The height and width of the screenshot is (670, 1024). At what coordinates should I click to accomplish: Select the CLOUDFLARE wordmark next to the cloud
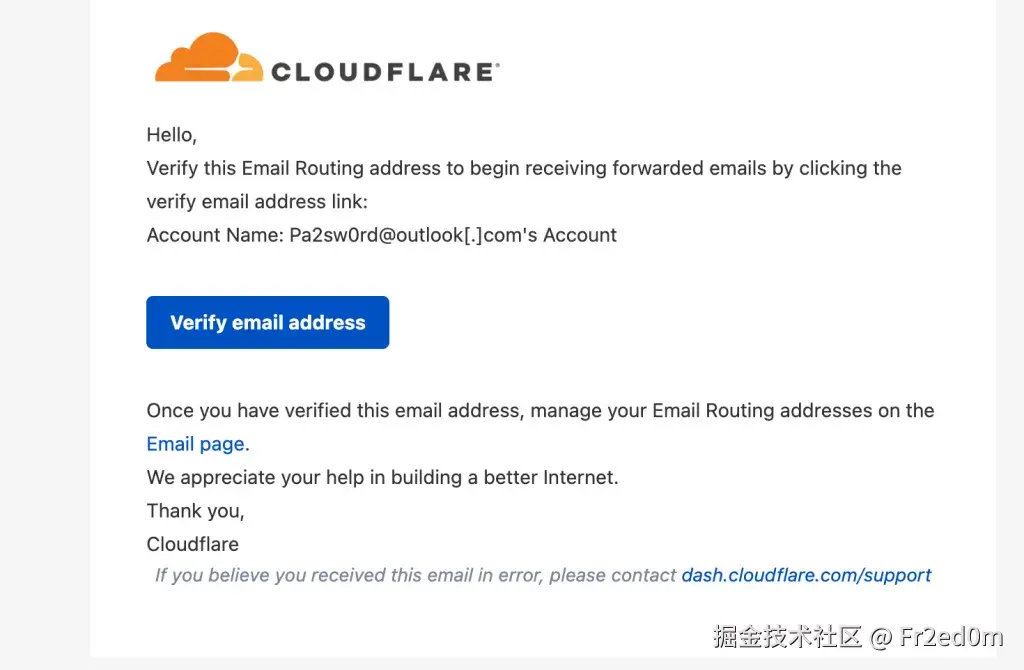point(380,70)
